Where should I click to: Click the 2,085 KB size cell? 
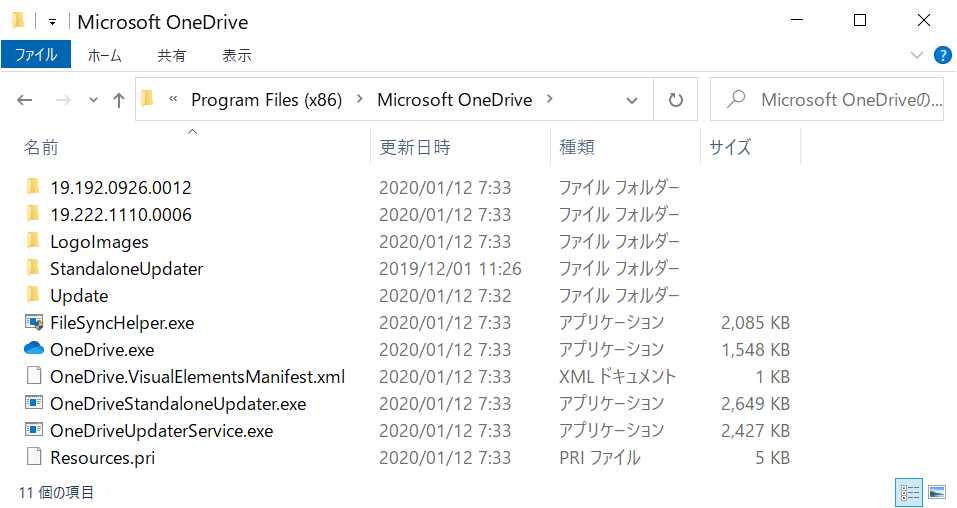coord(756,322)
